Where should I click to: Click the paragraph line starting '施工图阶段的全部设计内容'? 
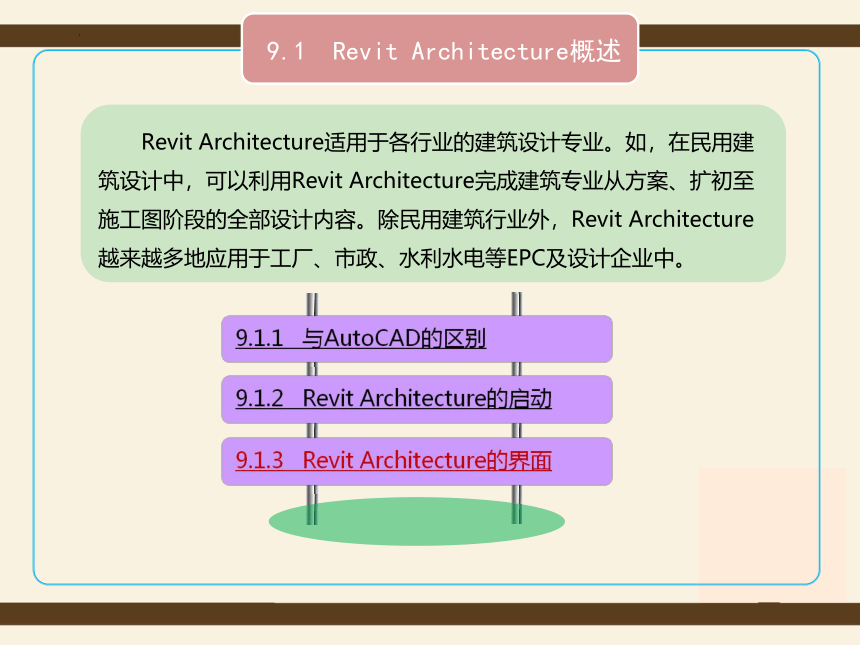point(426,219)
